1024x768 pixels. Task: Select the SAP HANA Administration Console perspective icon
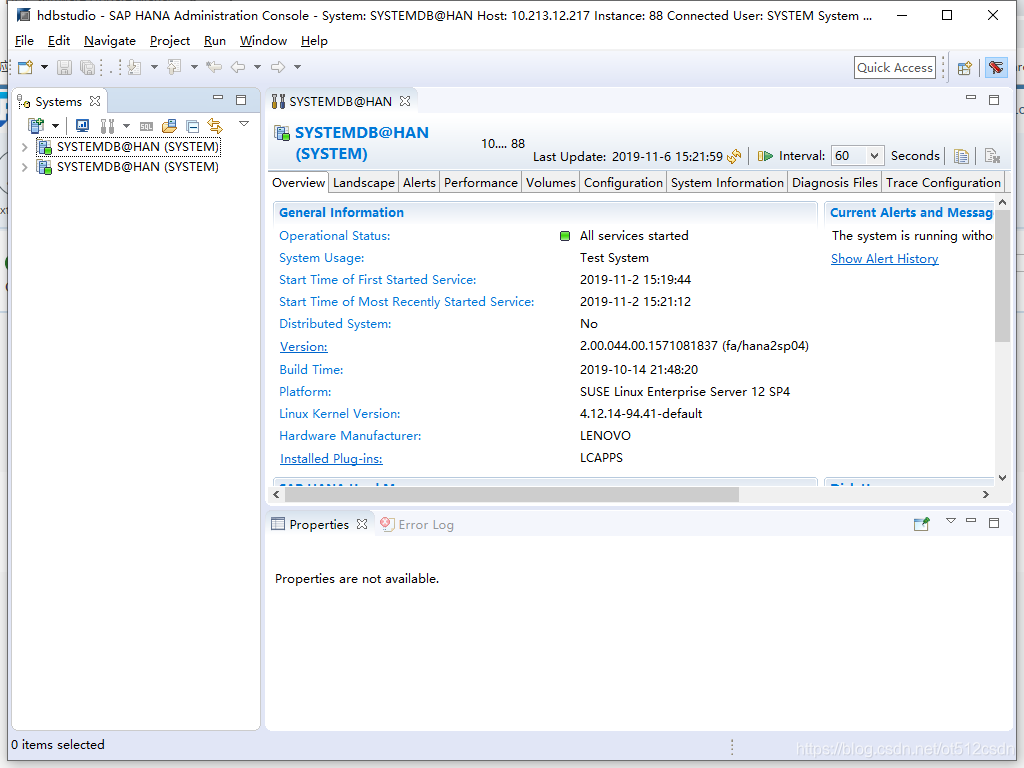pos(996,67)
